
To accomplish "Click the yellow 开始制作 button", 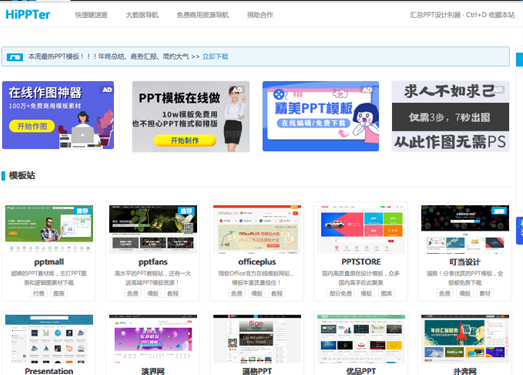I will (x=185, y=140).
